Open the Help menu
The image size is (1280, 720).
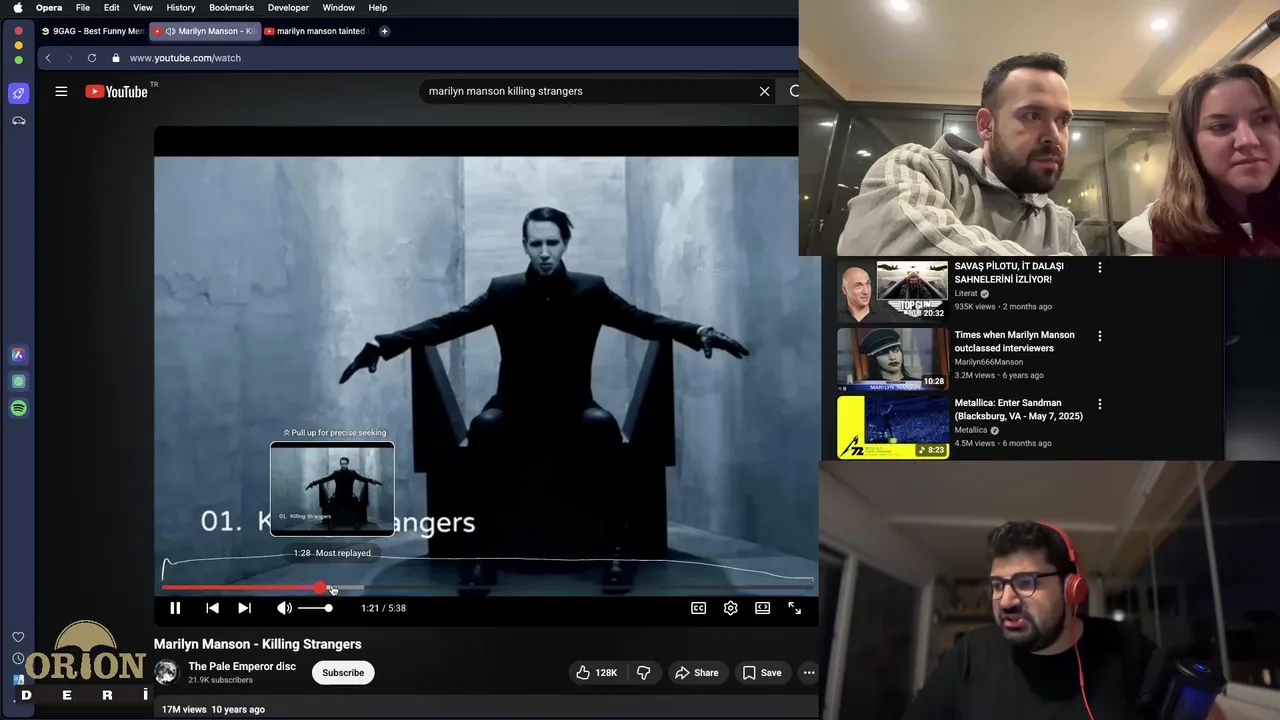coord(378,7)
